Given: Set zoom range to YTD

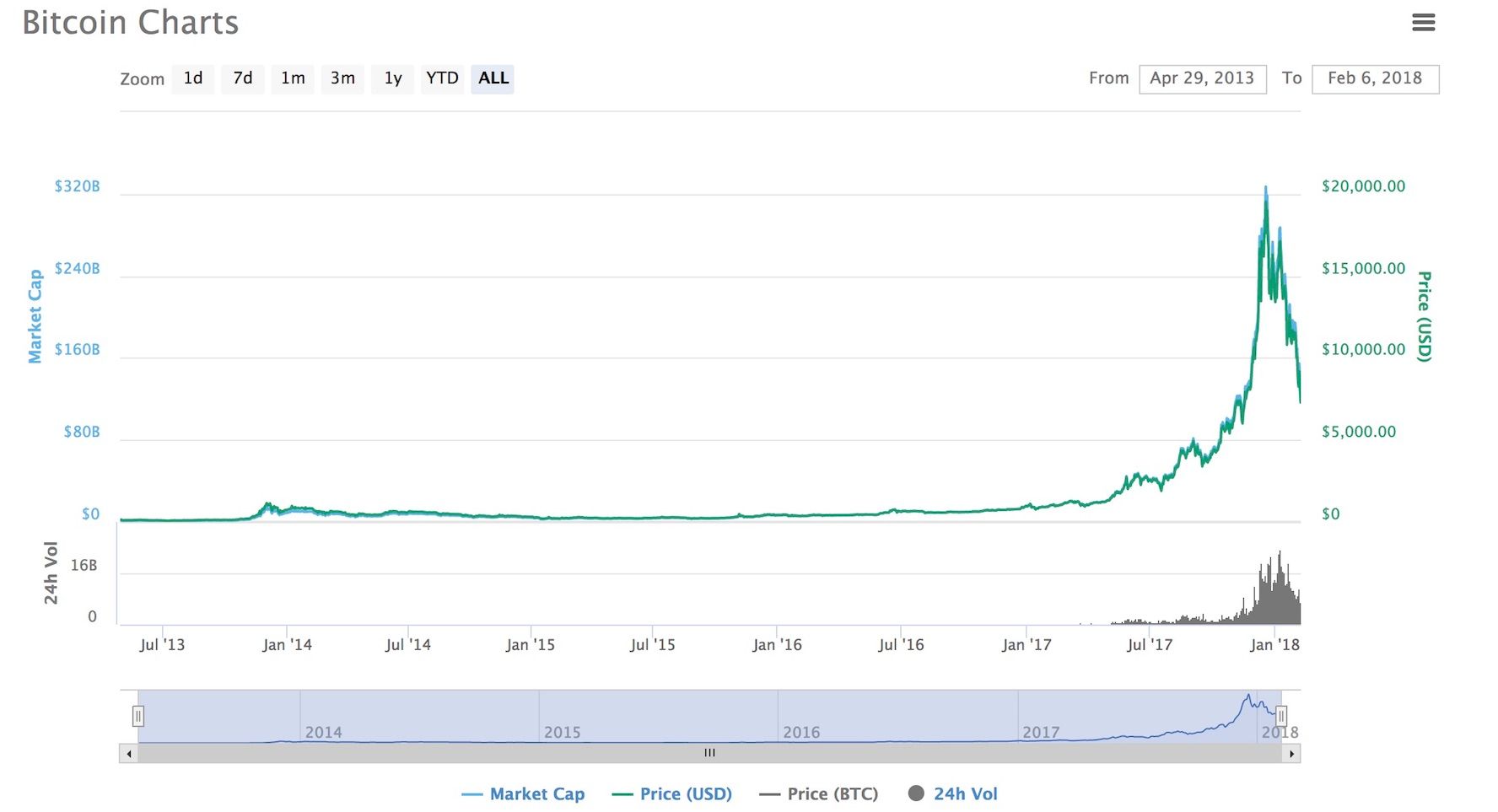Looking at the screenshot, I should point(442,78).
